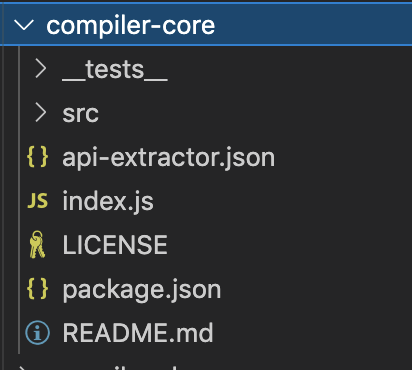This screenshot has height=370, width=412.
Task: Expand the src folder chevron
Action: (40, 113)
